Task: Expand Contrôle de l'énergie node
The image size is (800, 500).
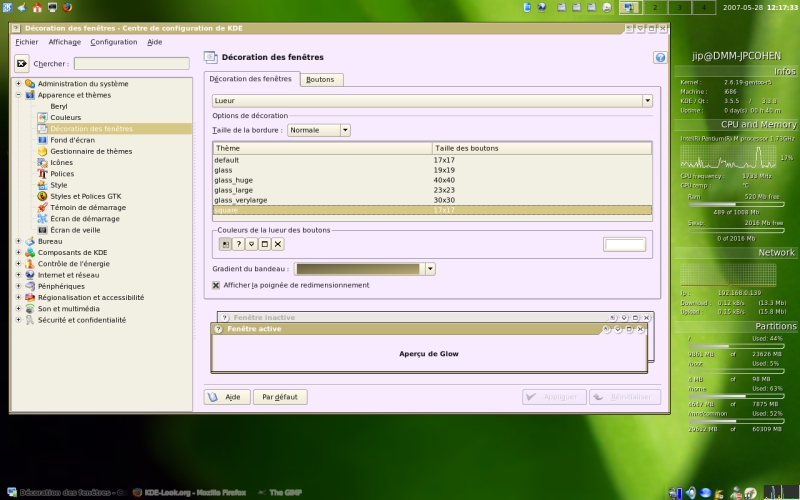Action: [18, 263]
